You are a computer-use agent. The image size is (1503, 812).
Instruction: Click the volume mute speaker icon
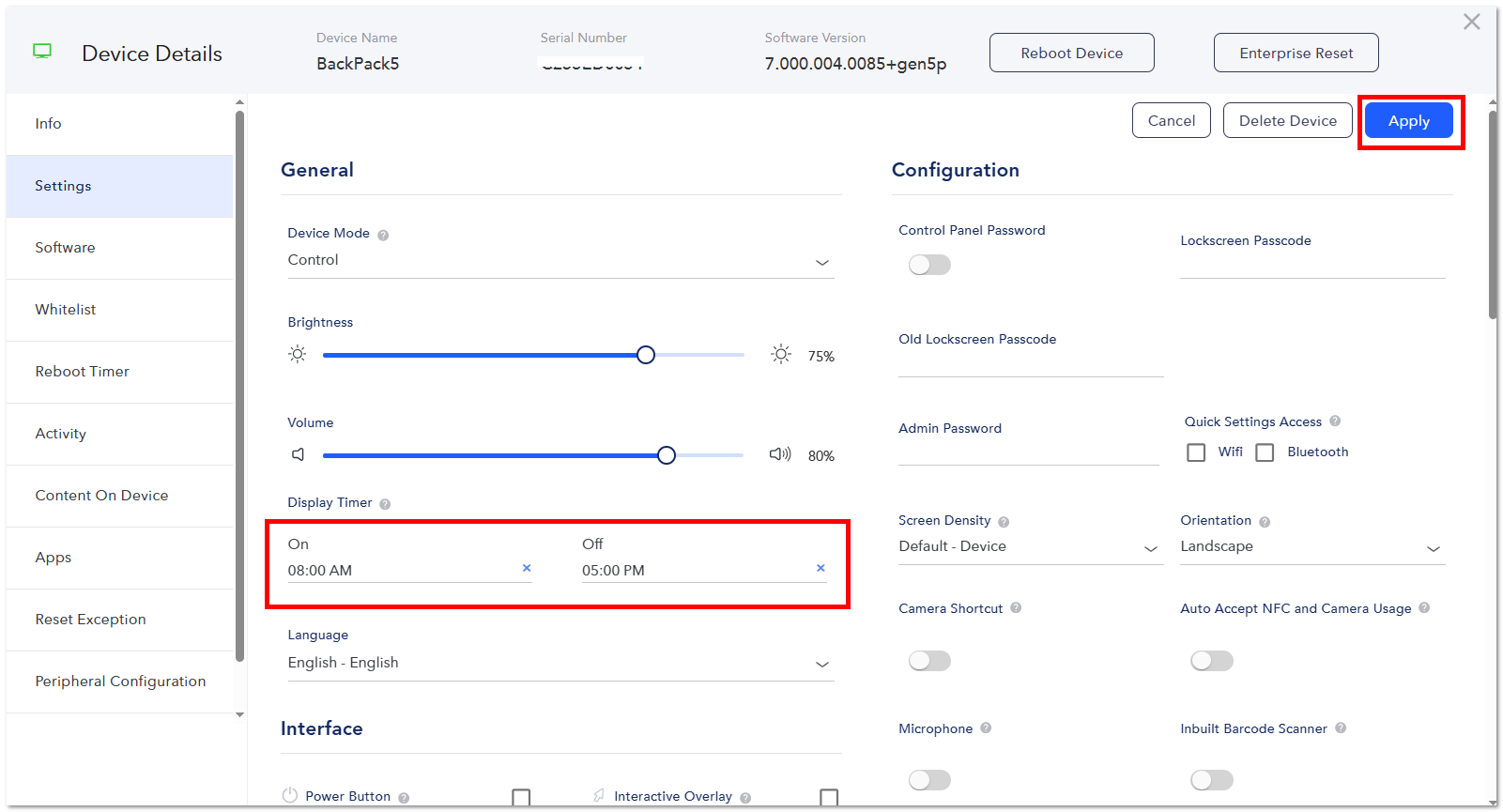(x=298, y=454)
